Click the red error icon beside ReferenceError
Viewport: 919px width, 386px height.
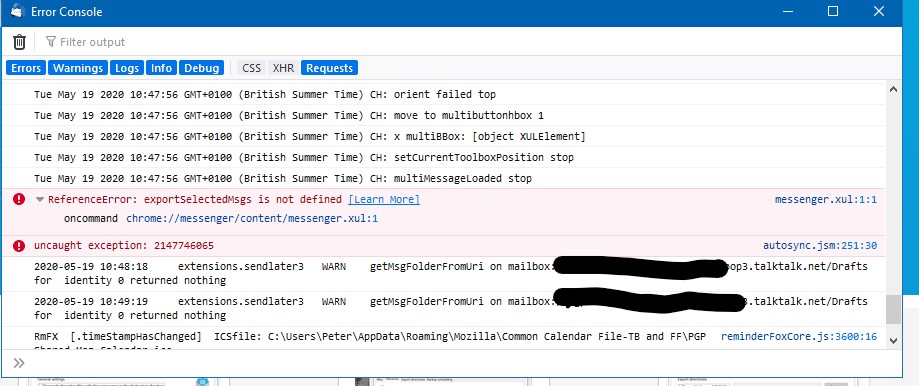pyautogui.click(x=19, y=199)
